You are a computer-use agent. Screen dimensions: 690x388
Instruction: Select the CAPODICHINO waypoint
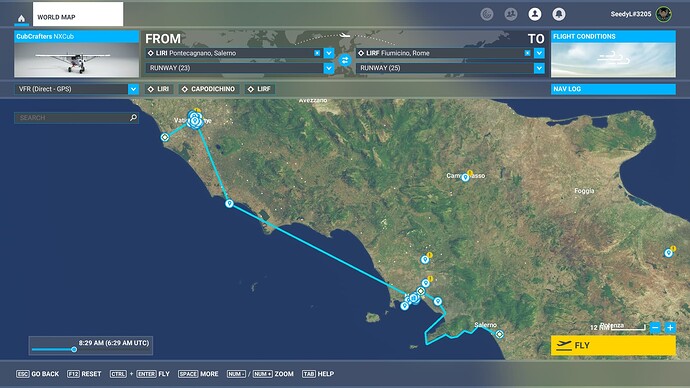click(x=209, y=89)
